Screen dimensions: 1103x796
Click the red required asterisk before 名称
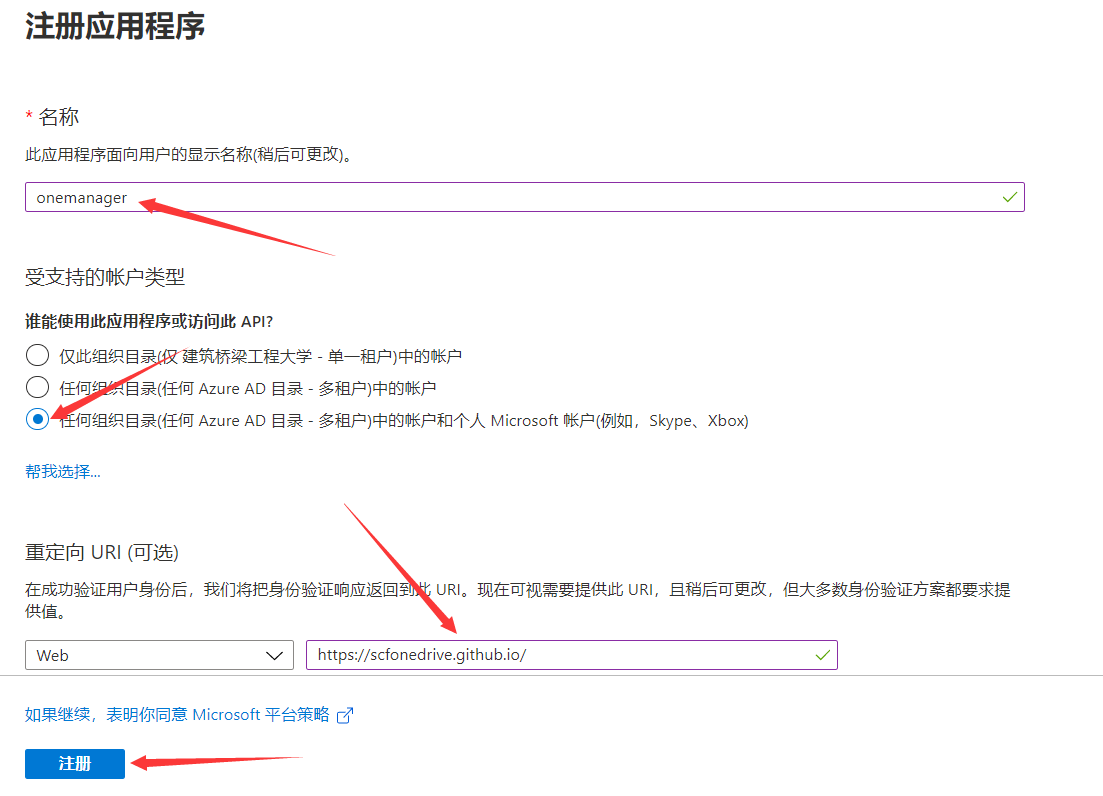[29, 117]
